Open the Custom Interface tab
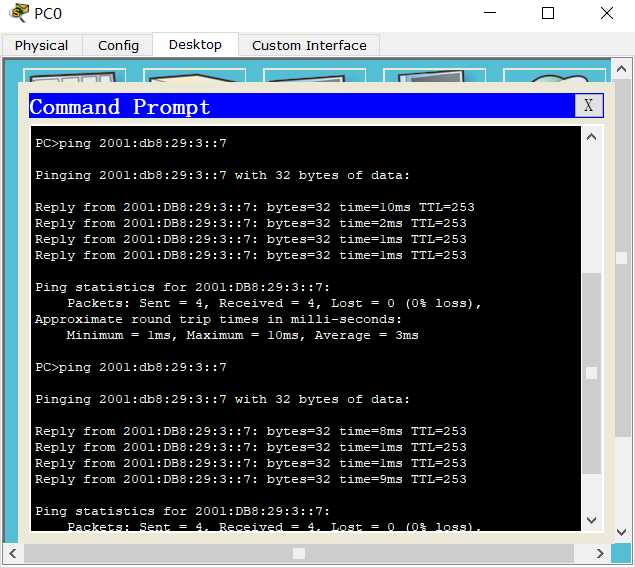Viewport: 635px width, 568px height. (309, 45)
